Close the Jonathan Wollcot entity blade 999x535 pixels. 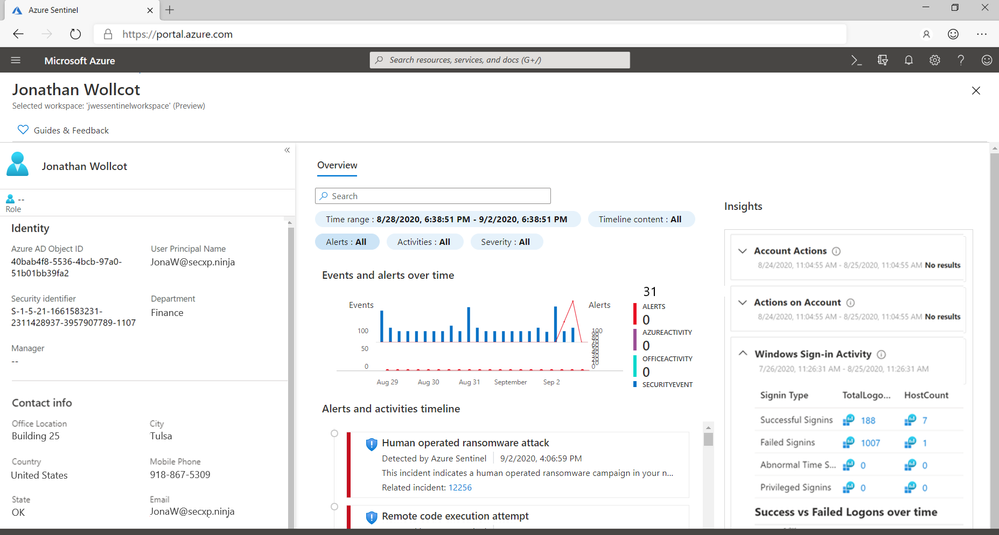coord(975,91)
